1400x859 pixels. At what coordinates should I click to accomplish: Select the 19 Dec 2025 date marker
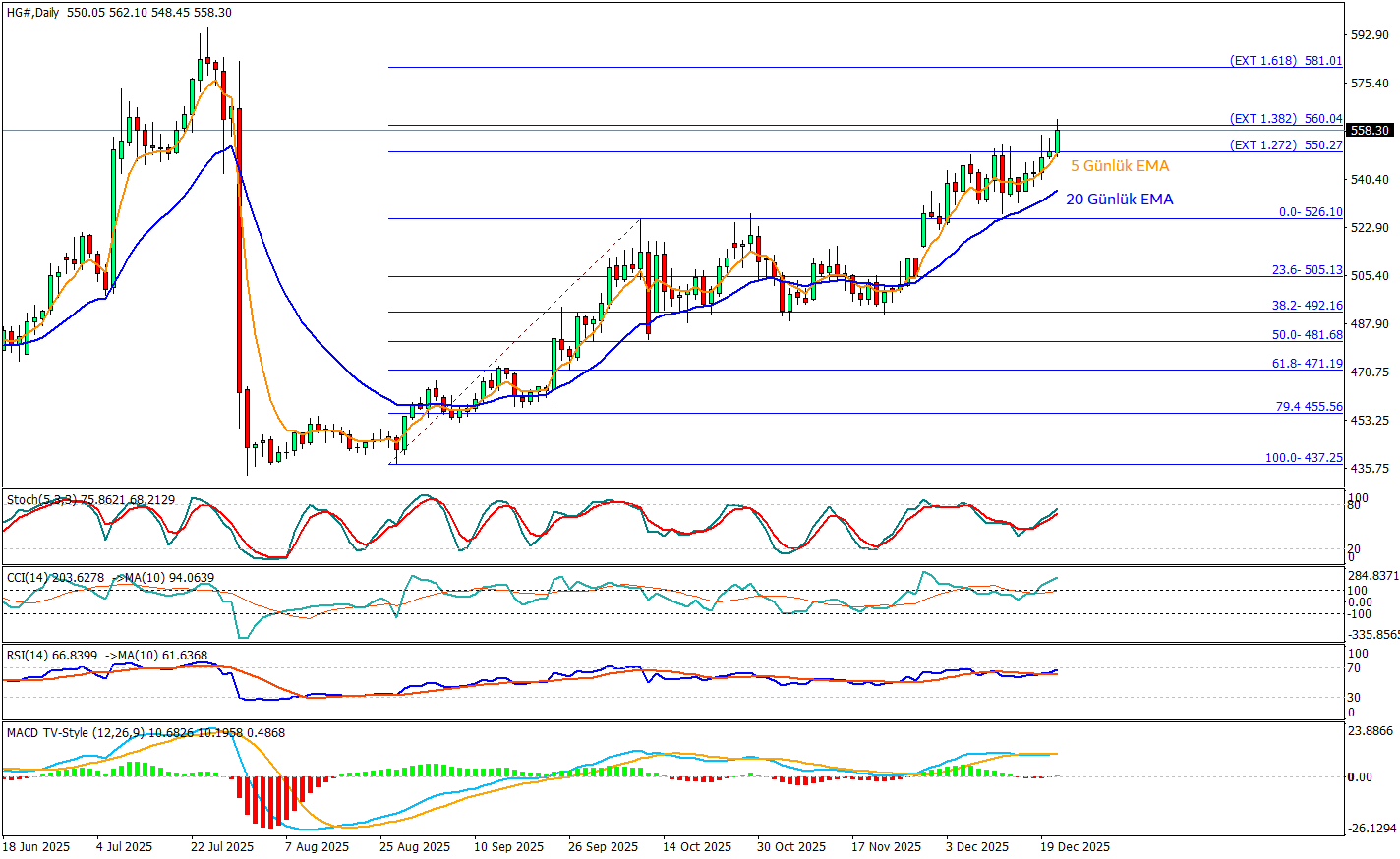pos(1076,846)
